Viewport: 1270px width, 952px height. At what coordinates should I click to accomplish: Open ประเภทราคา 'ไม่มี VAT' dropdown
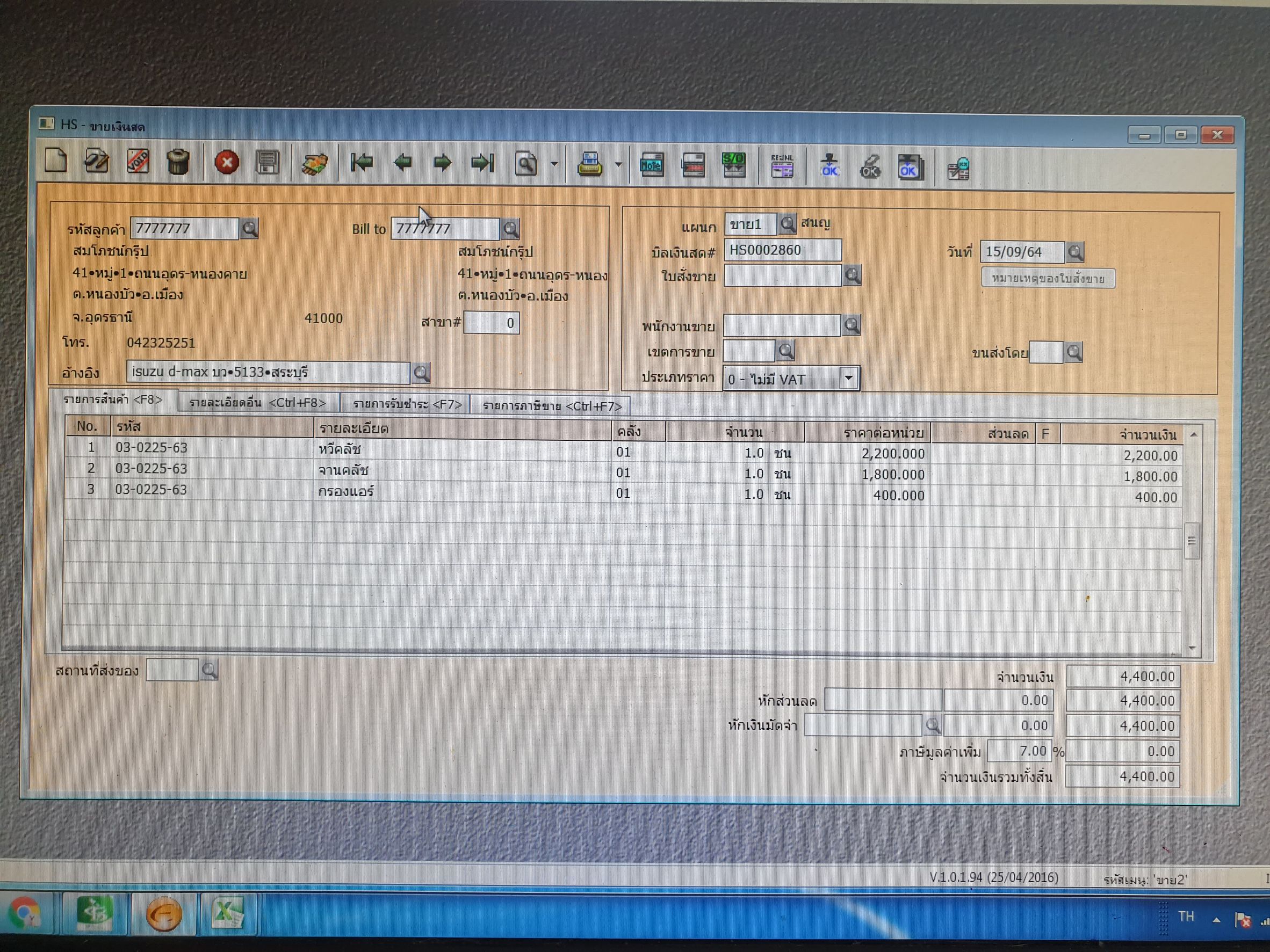coord(849,379)
